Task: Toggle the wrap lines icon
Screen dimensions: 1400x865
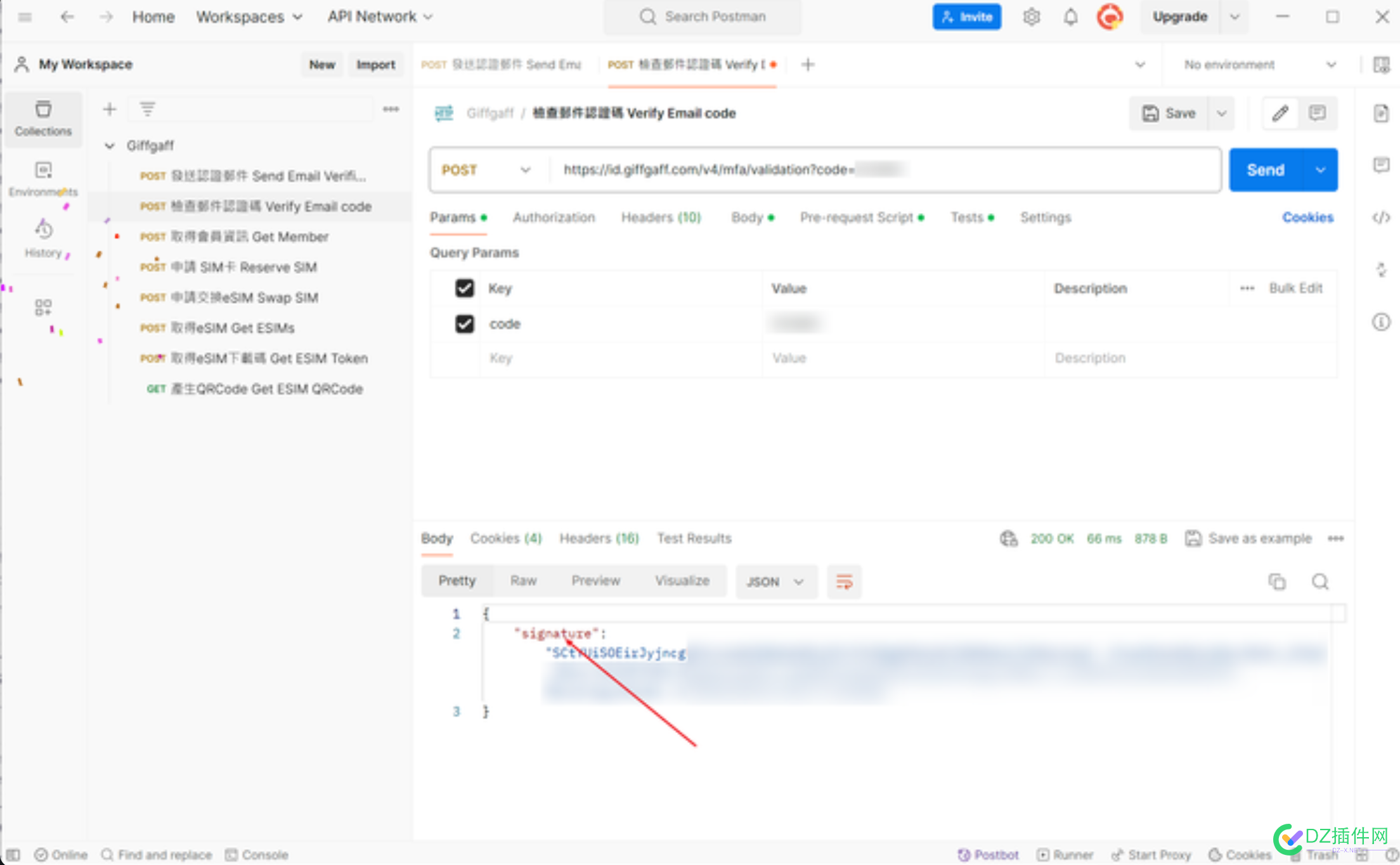Action: click(844, 582)
